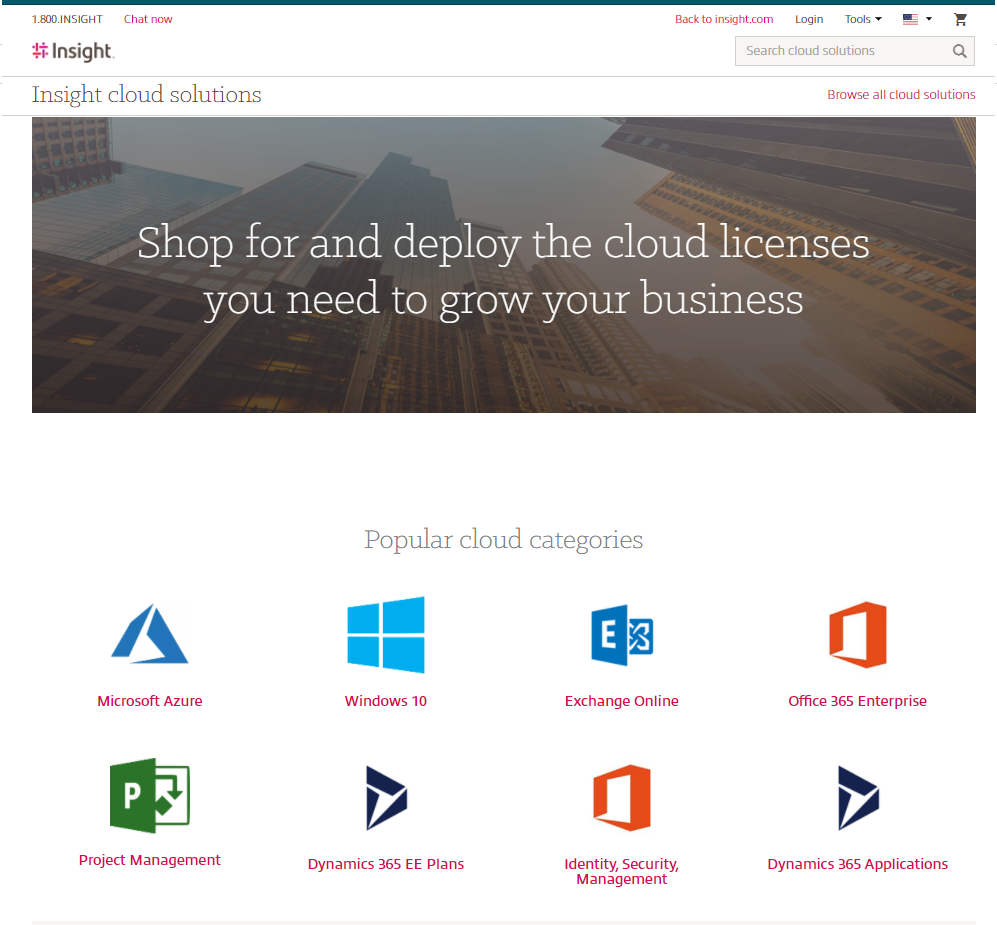Click the Chat now link
Image resolution: width=997 pixels, height=925 pixels.
[x=148, y=19]
